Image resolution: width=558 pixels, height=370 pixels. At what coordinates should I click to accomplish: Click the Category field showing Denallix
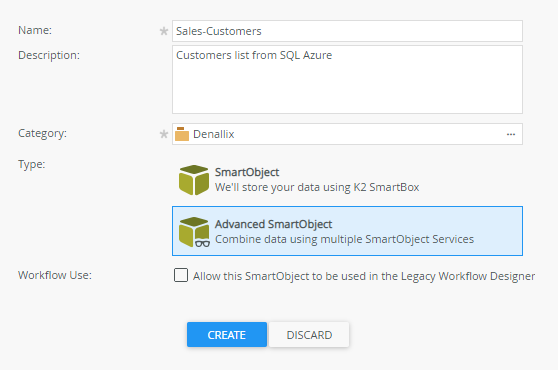tap(347, 134)
